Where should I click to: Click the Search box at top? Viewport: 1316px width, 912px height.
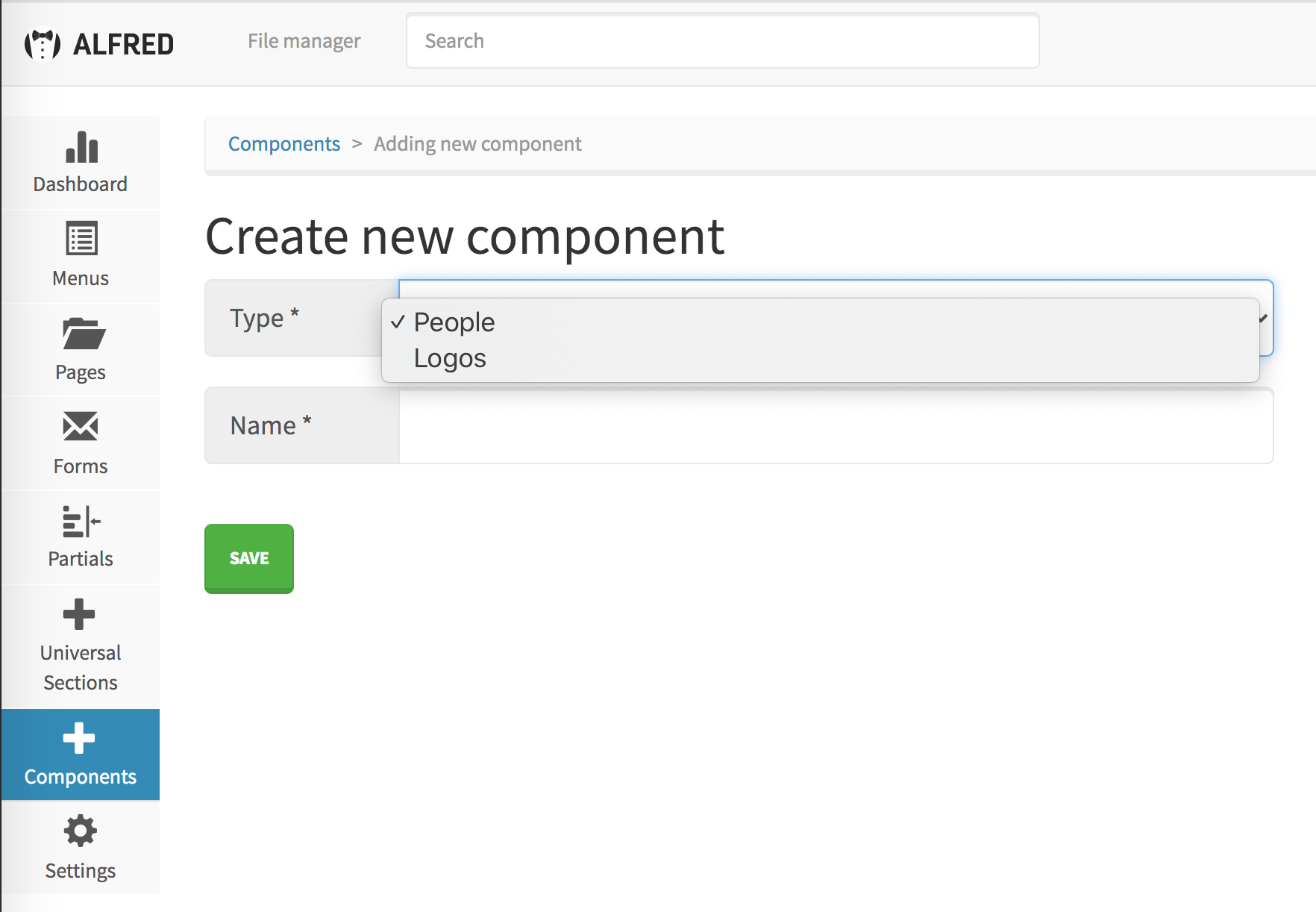(x=722, y=41)
